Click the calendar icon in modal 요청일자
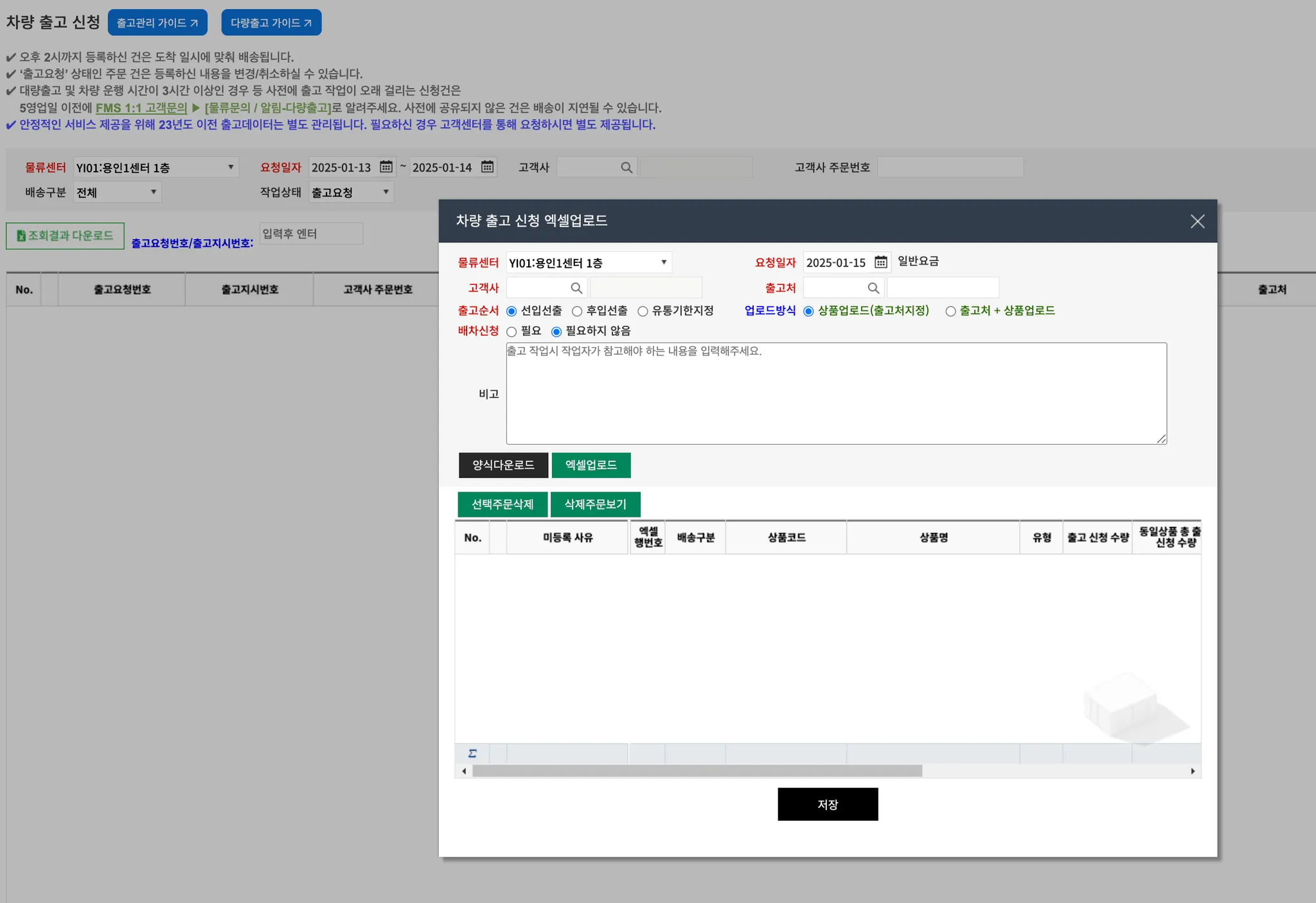Viewport: 1316px width, 903px height. point(880,262)
